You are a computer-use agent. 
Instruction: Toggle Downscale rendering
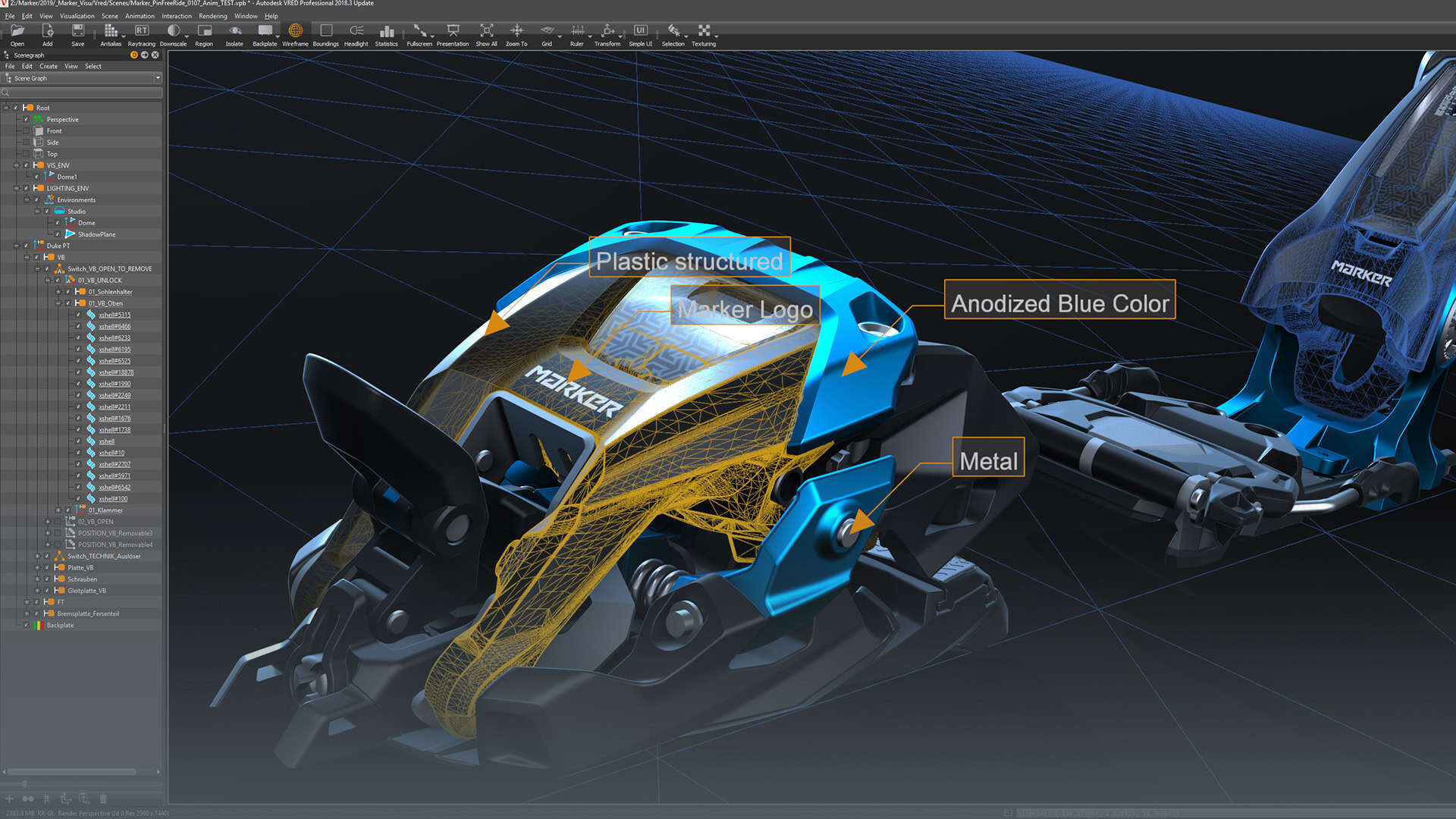pyautogui.click(x=174, y=35)
